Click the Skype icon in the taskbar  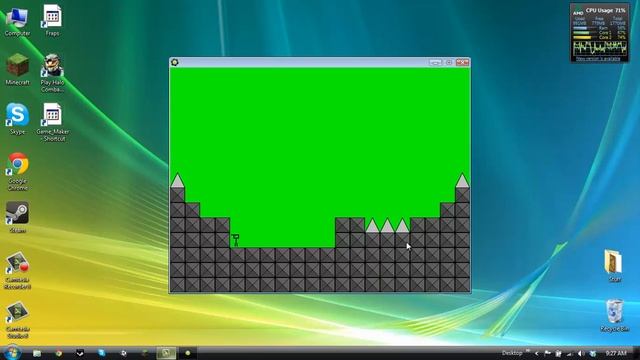pyautogui.click(x=101, y=353)
